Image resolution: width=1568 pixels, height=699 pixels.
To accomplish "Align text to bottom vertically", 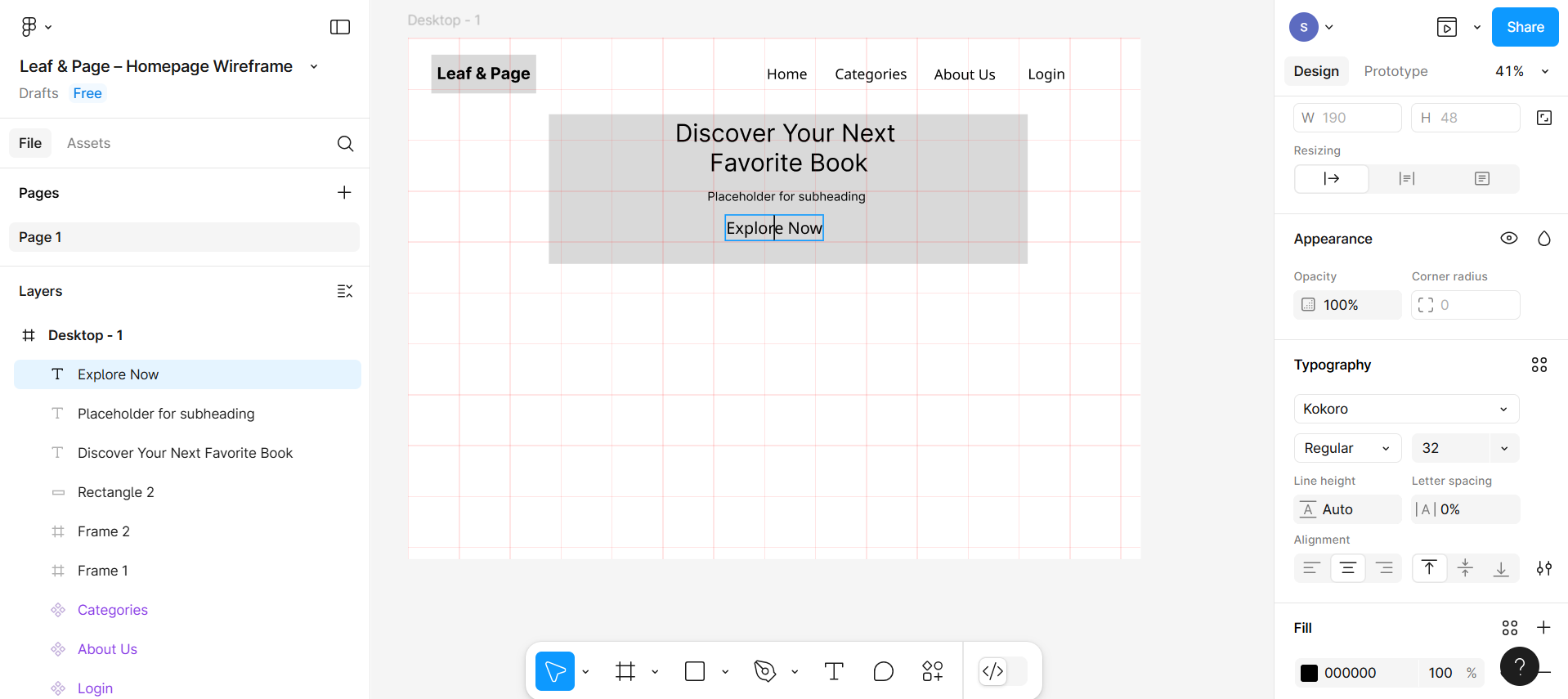I will pos(1501,568).
